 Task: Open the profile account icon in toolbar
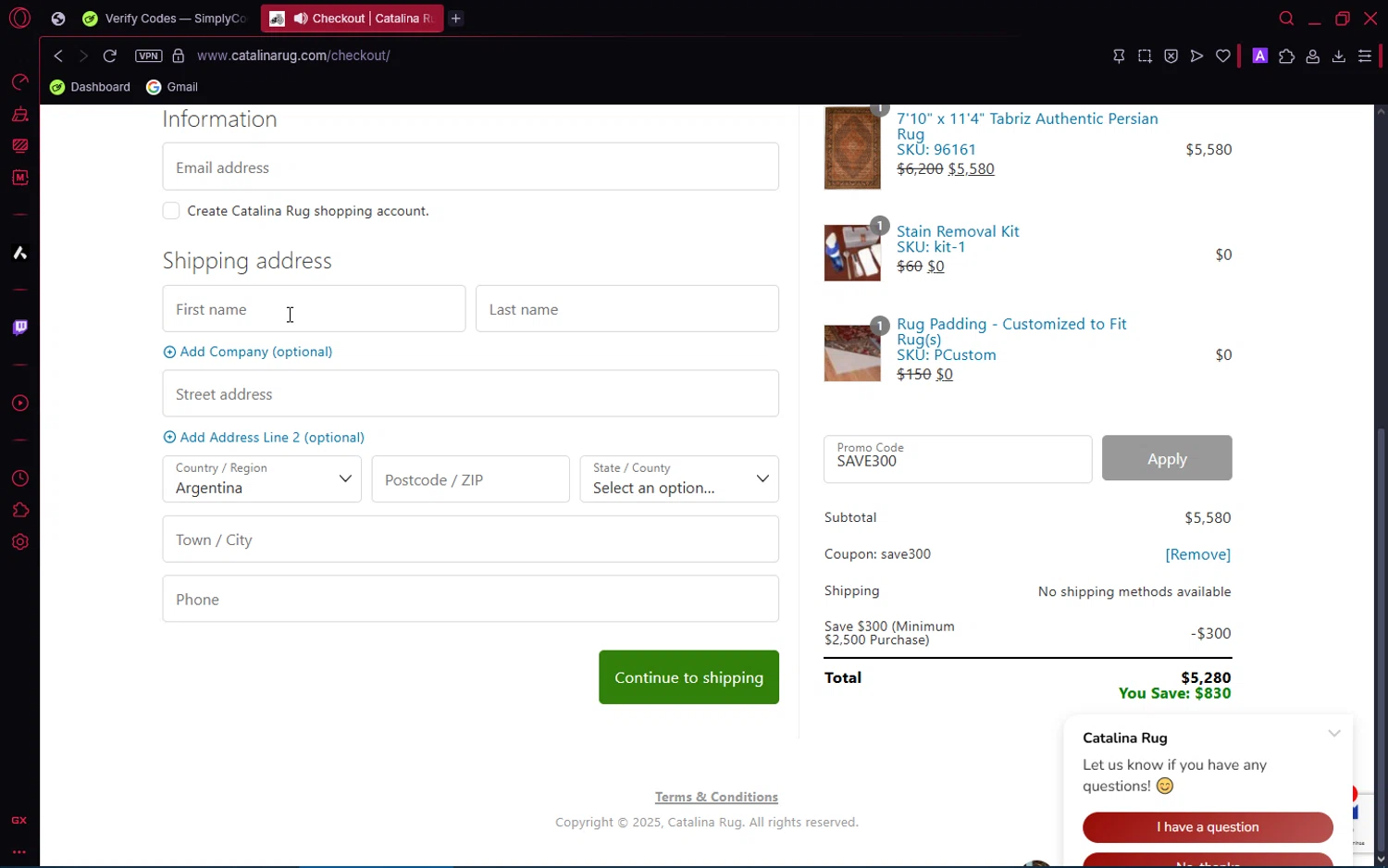coord(1312,56)
